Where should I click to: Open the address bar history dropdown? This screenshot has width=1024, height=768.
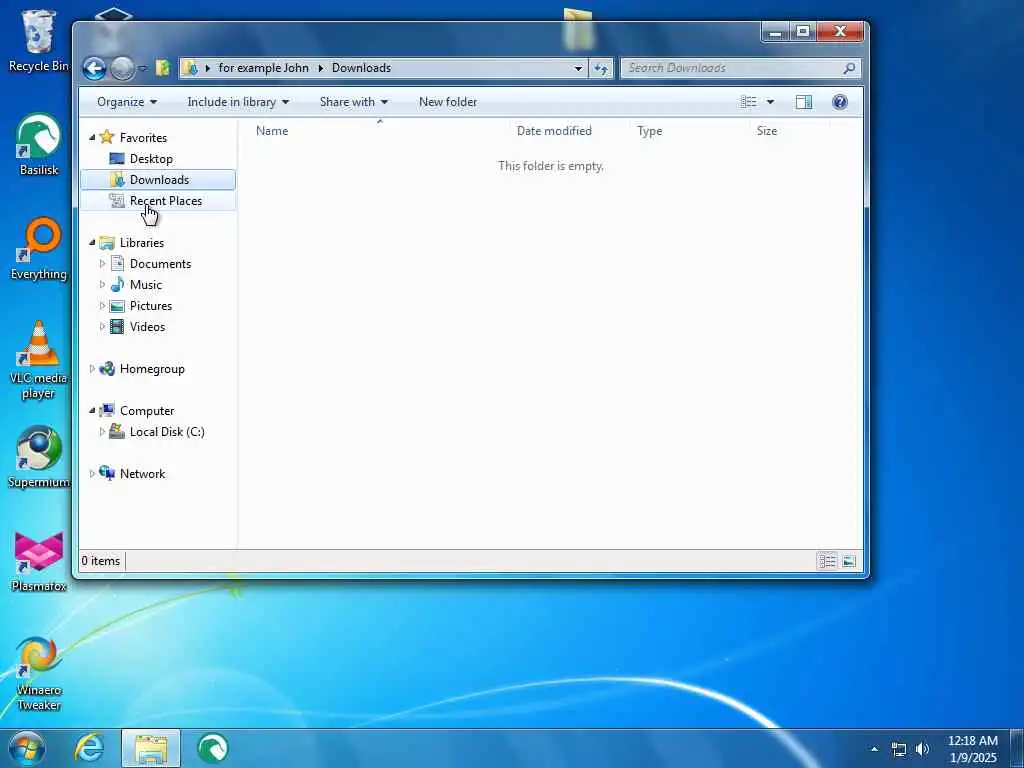click(x=578, y=68)
